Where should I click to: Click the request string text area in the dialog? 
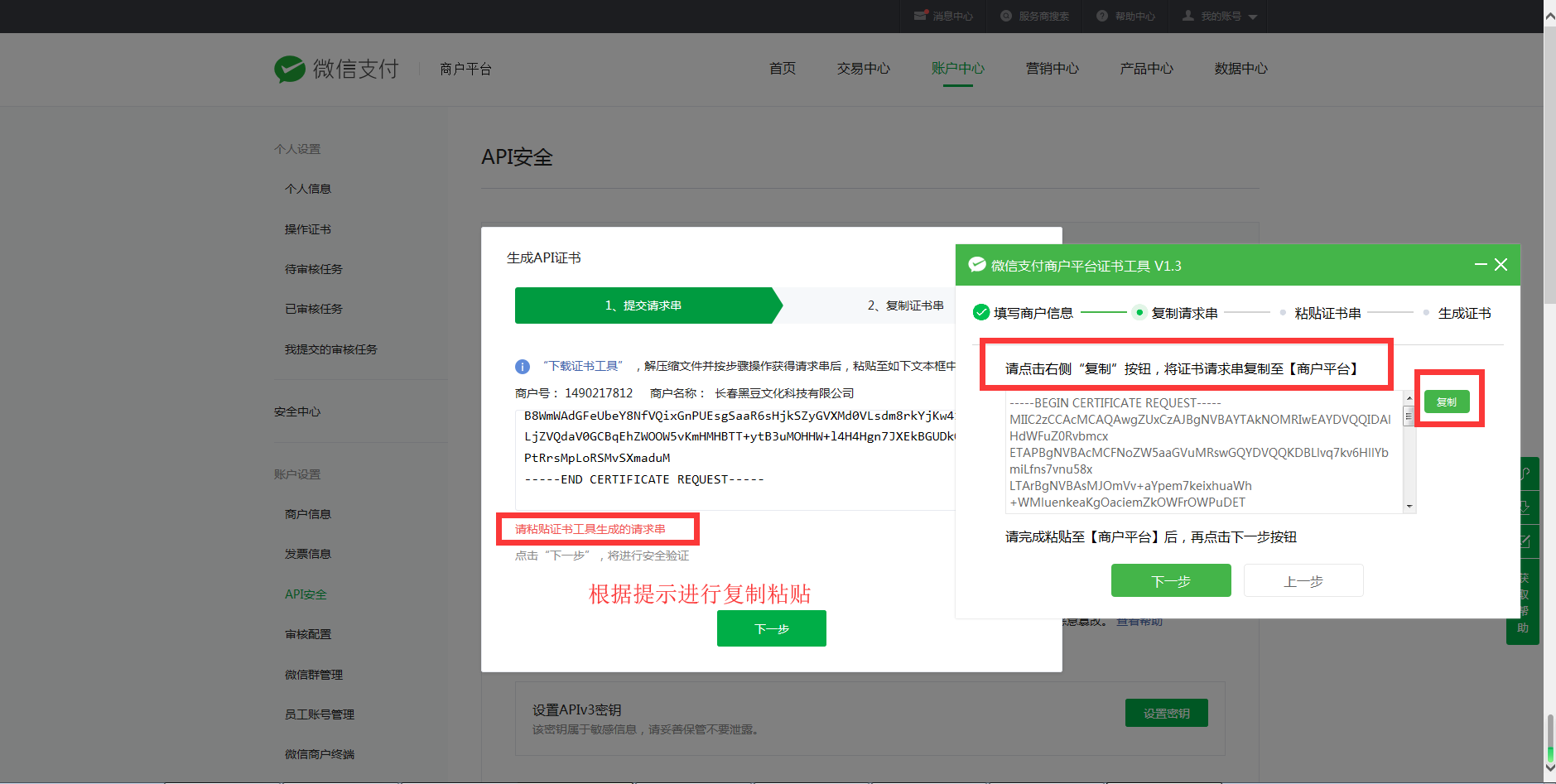735,459
